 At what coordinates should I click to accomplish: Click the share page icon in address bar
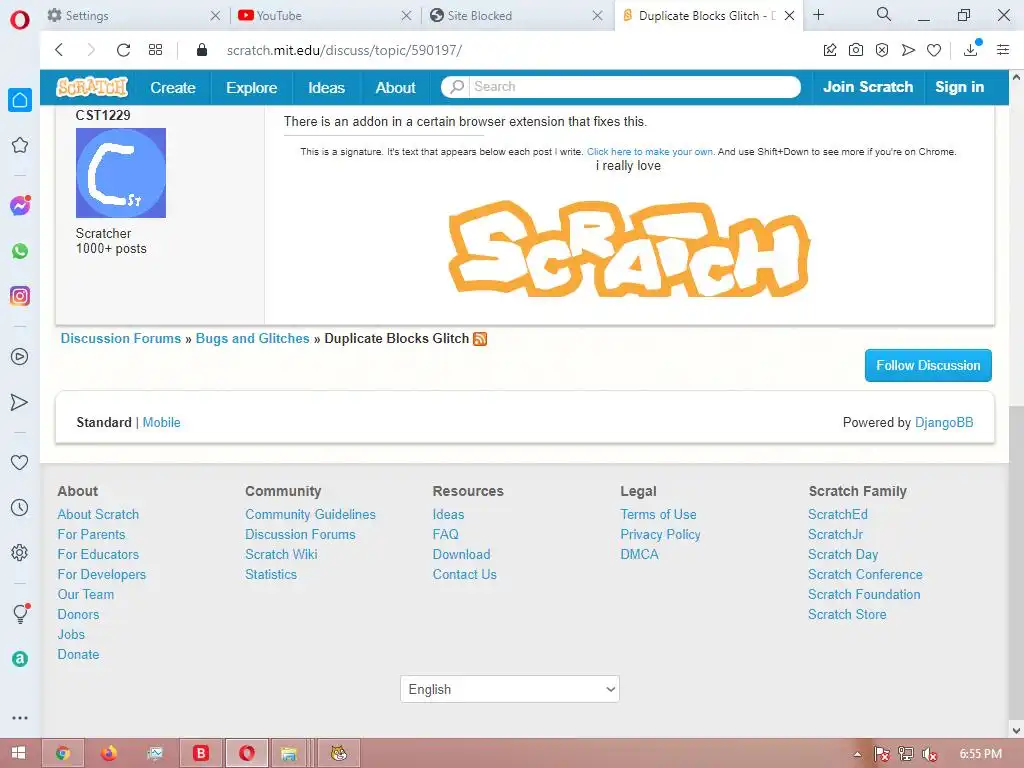pyautogui.click(x=830, y=50)
